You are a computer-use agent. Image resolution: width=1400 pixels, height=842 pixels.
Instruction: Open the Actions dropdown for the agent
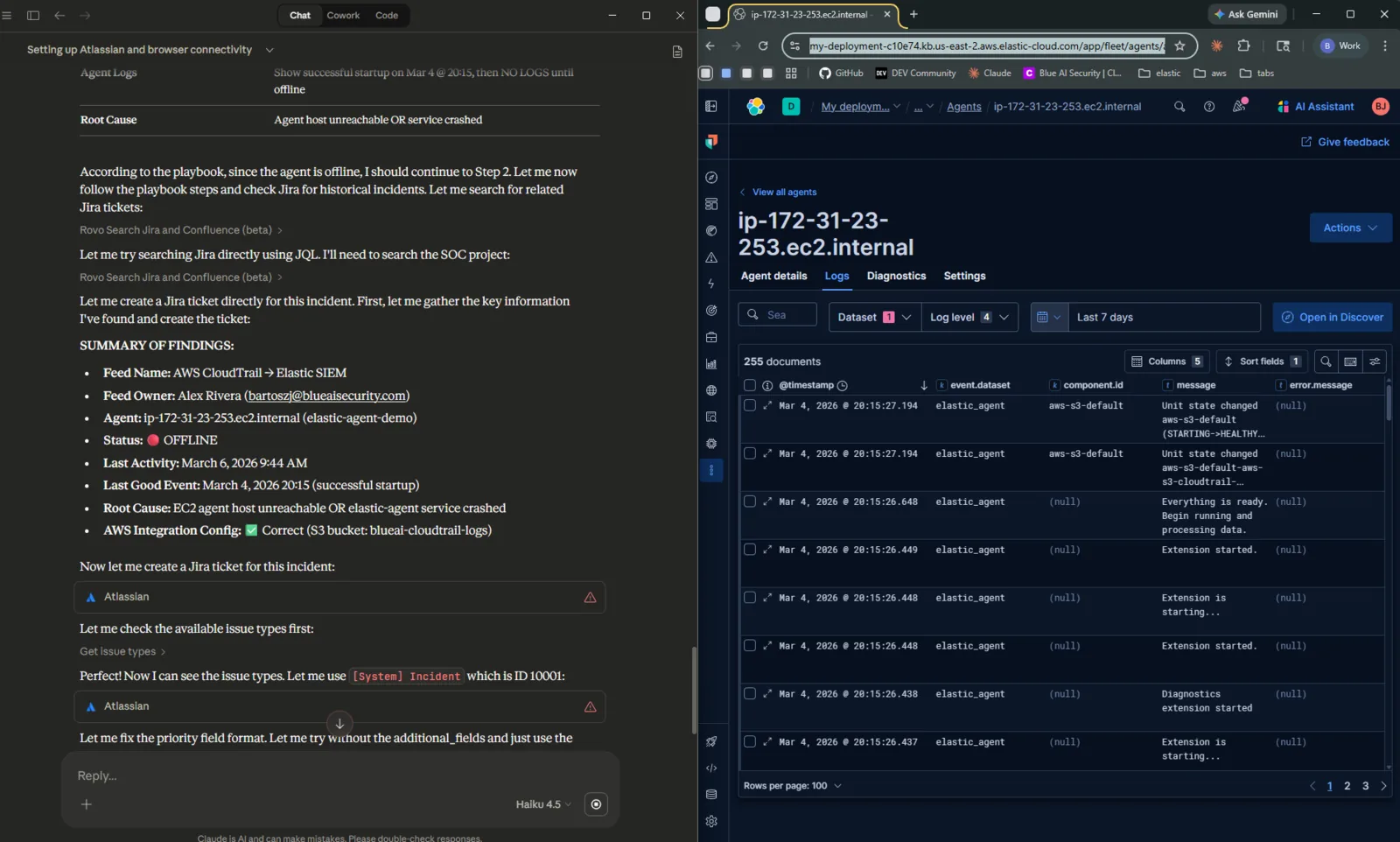click(1350, 228)
